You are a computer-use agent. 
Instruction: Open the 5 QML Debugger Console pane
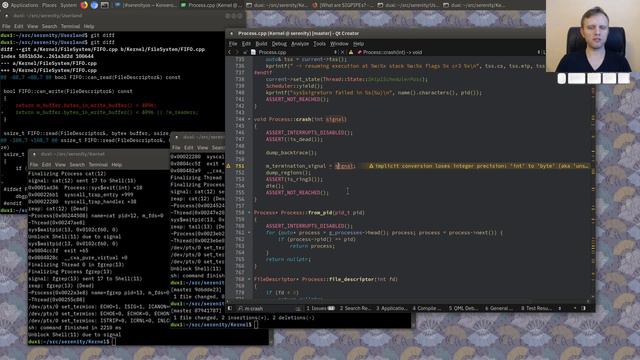click(x=463, y=308)
